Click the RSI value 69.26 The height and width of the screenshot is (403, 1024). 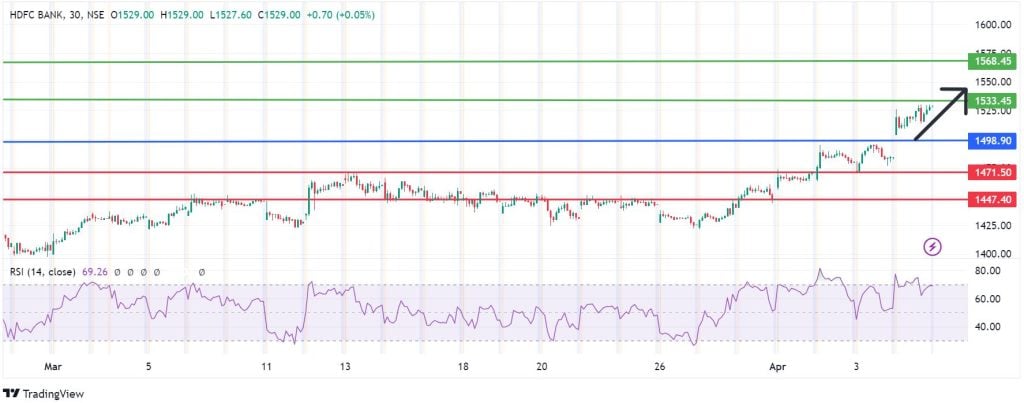tap(95, 272)
